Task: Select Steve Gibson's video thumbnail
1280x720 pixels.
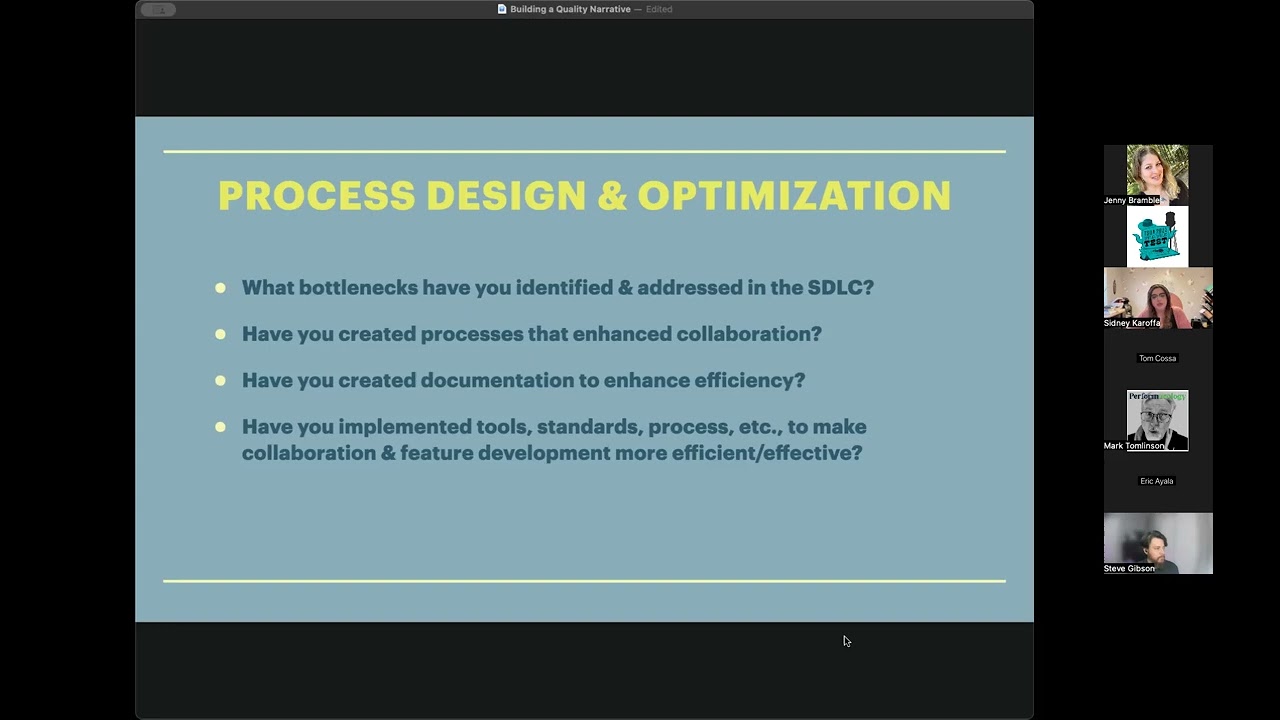Action: coord(1158,543)
